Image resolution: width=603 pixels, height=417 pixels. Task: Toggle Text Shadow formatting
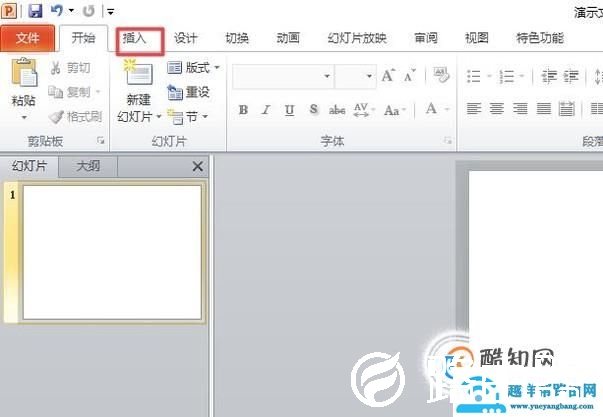tap(314, 110)
